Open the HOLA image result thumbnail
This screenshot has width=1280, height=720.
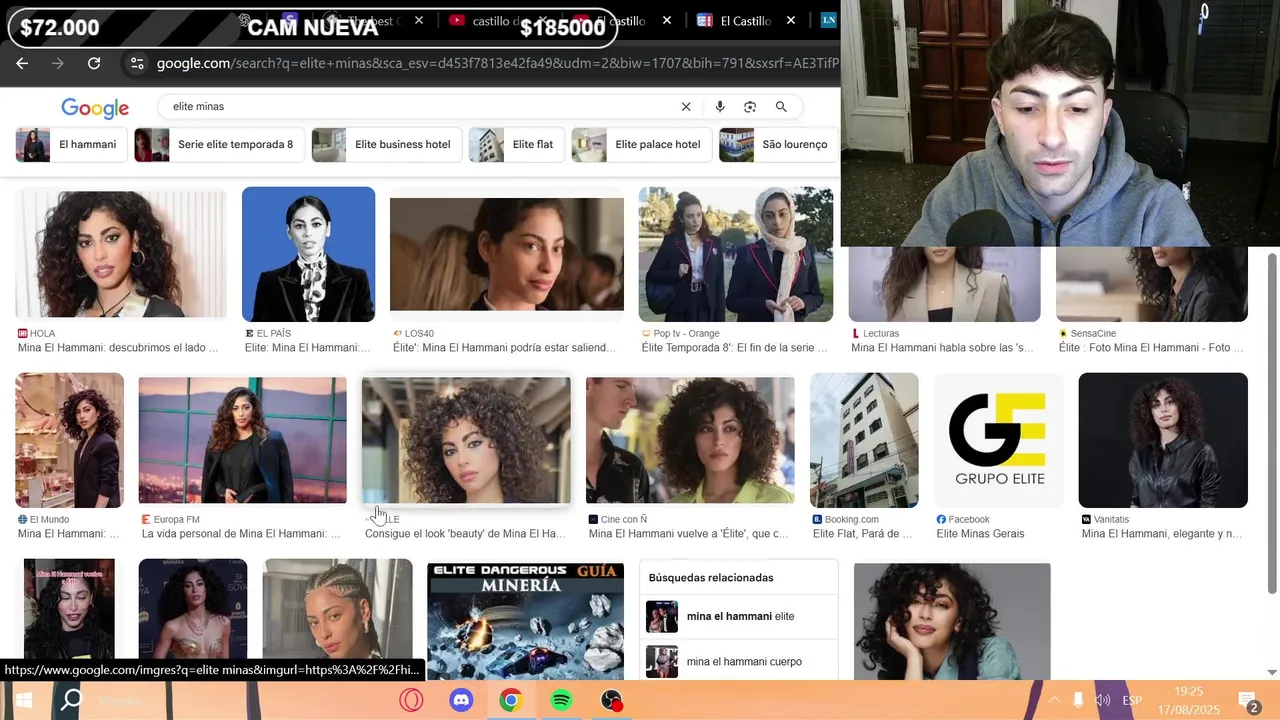121,254
